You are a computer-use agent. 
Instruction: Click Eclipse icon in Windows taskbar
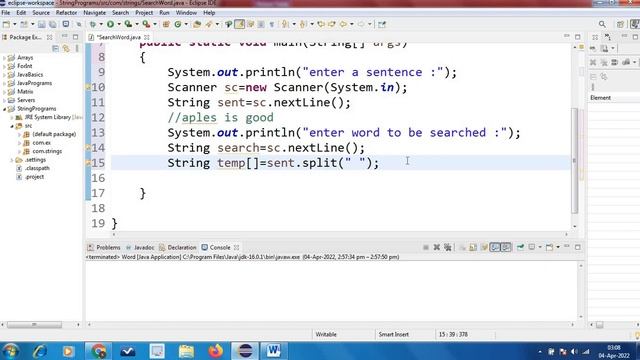pos(245,351)
